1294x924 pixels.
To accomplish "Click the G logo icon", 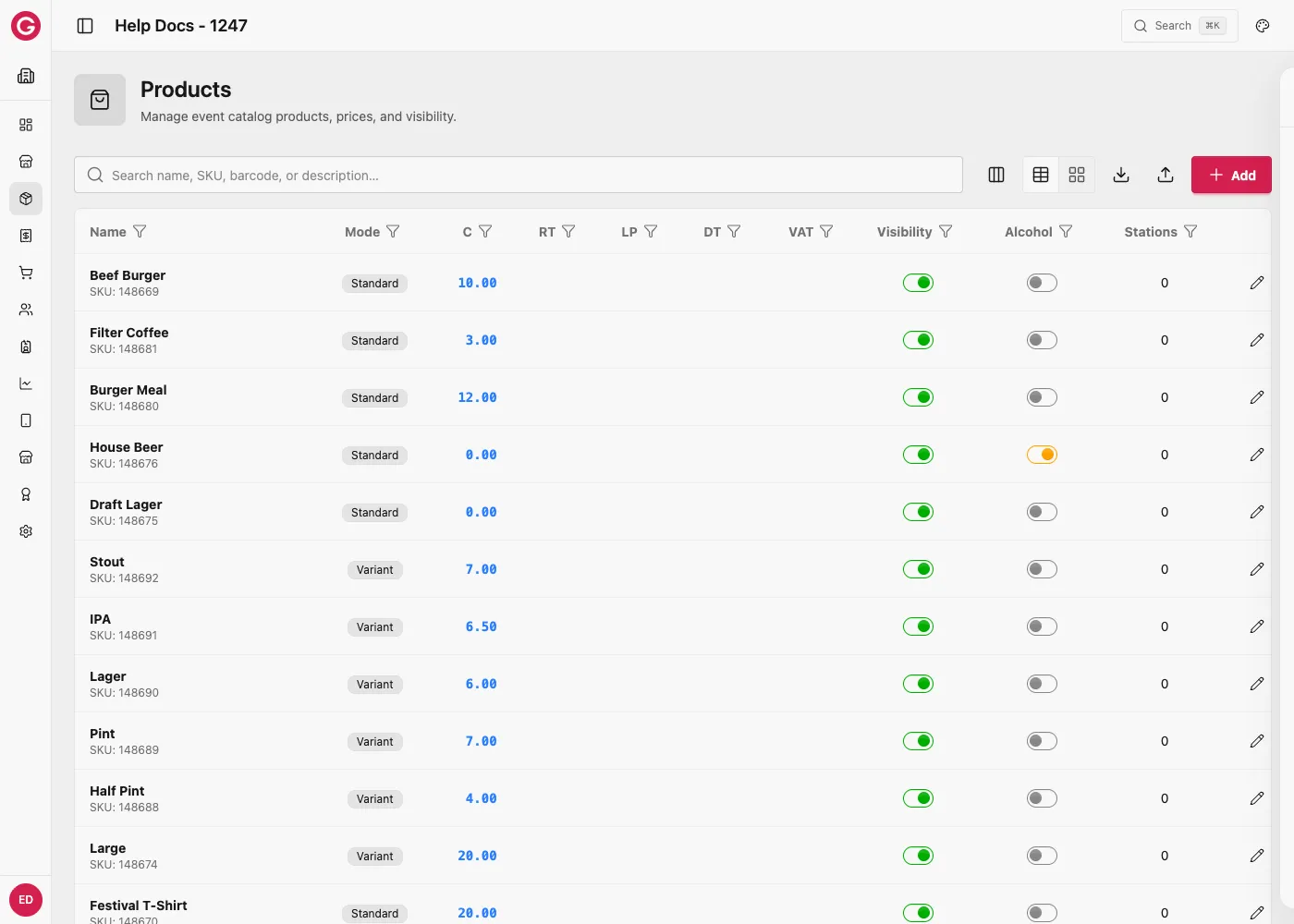I will (x=26, y=26).
